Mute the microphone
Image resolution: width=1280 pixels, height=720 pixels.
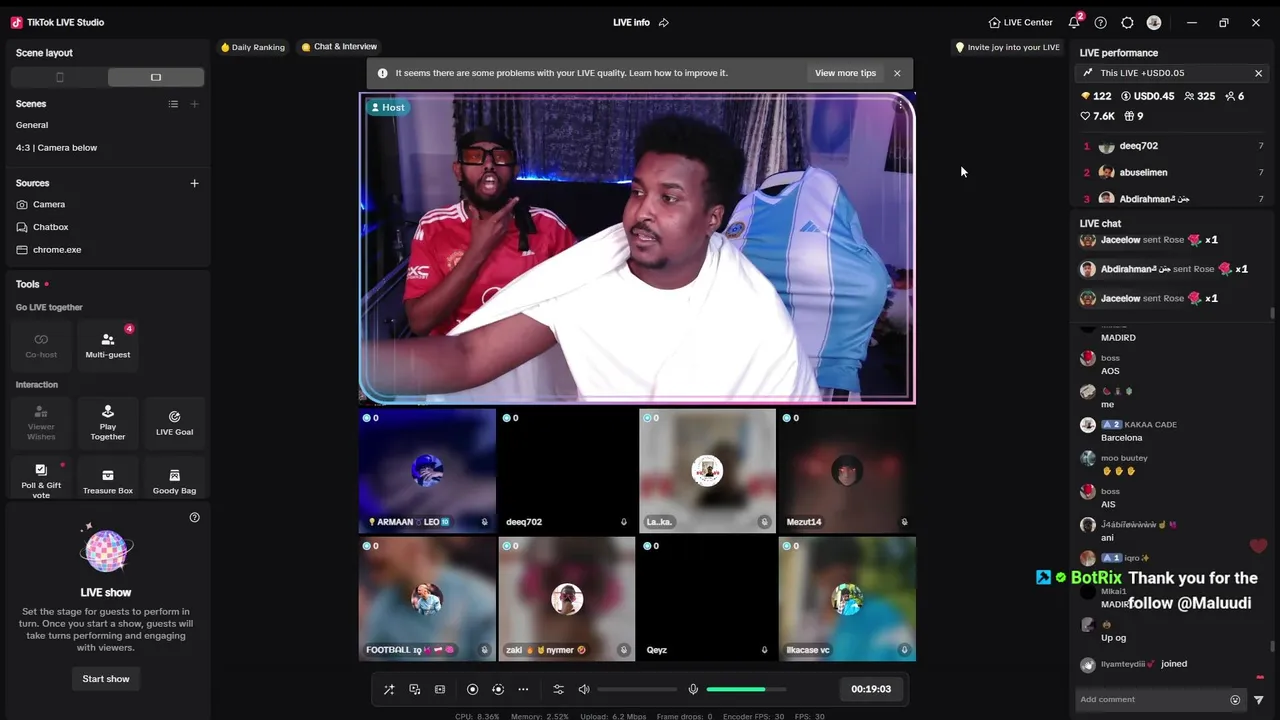[693, 689]
